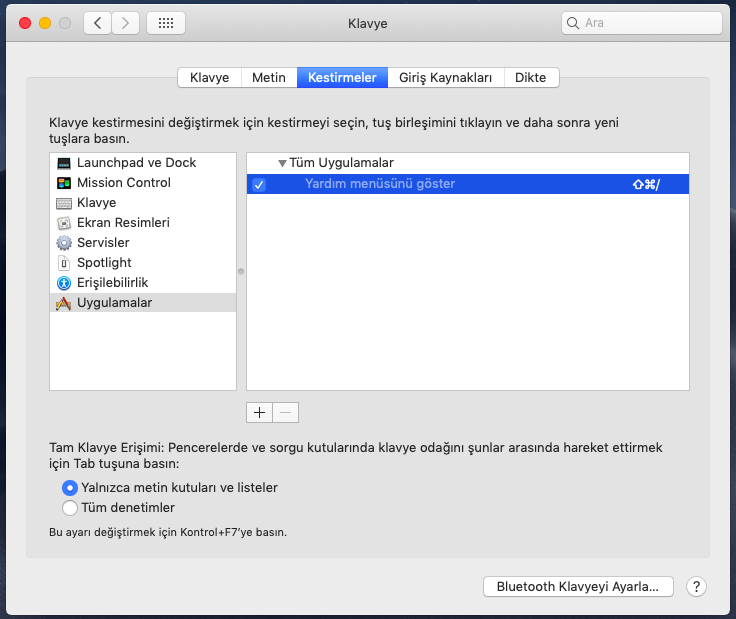The image size is (736, 619).
Task: Open the Dikte tab
Action: [530, 77]
